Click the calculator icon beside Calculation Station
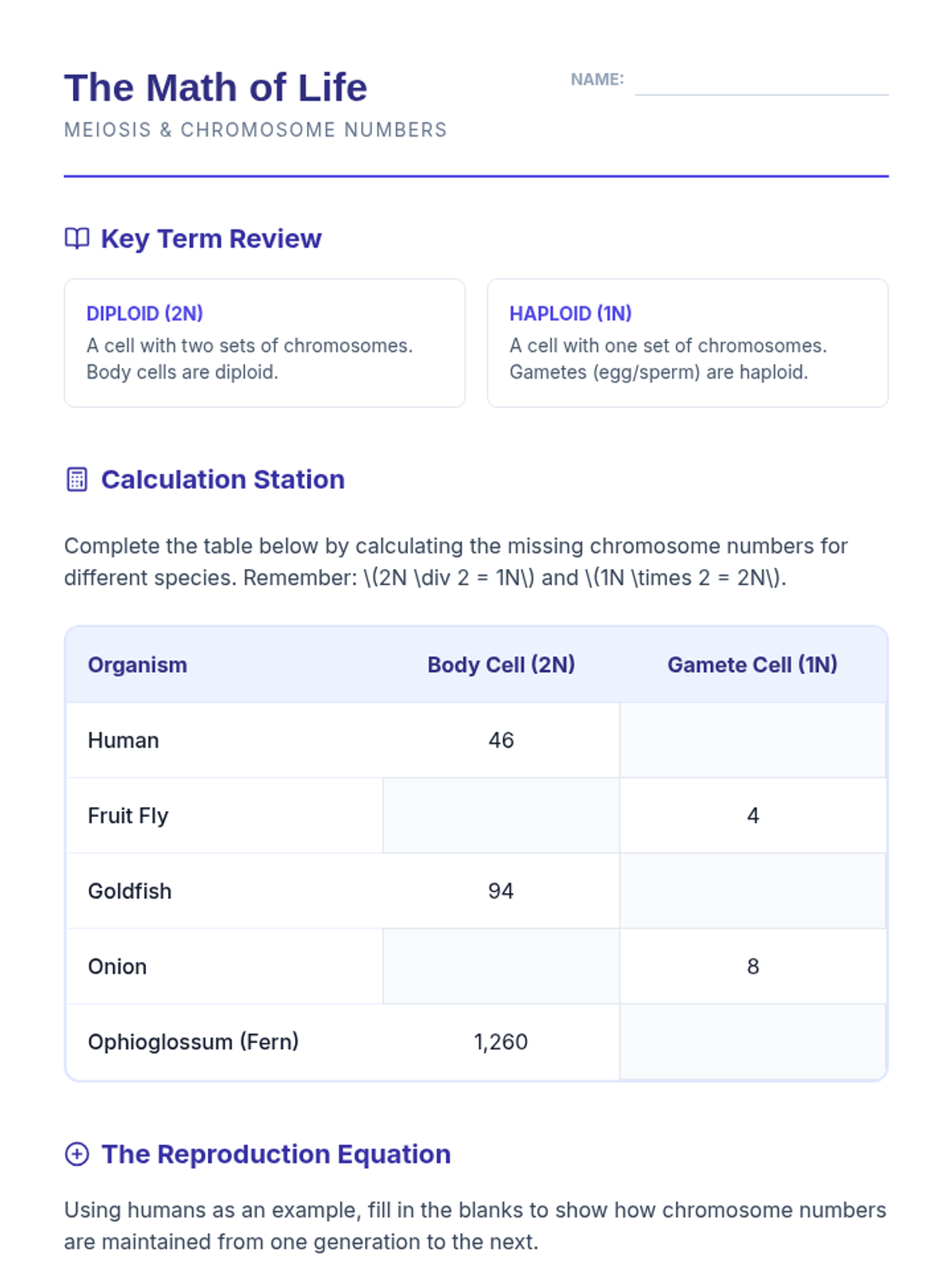 (x=77, y=479)
